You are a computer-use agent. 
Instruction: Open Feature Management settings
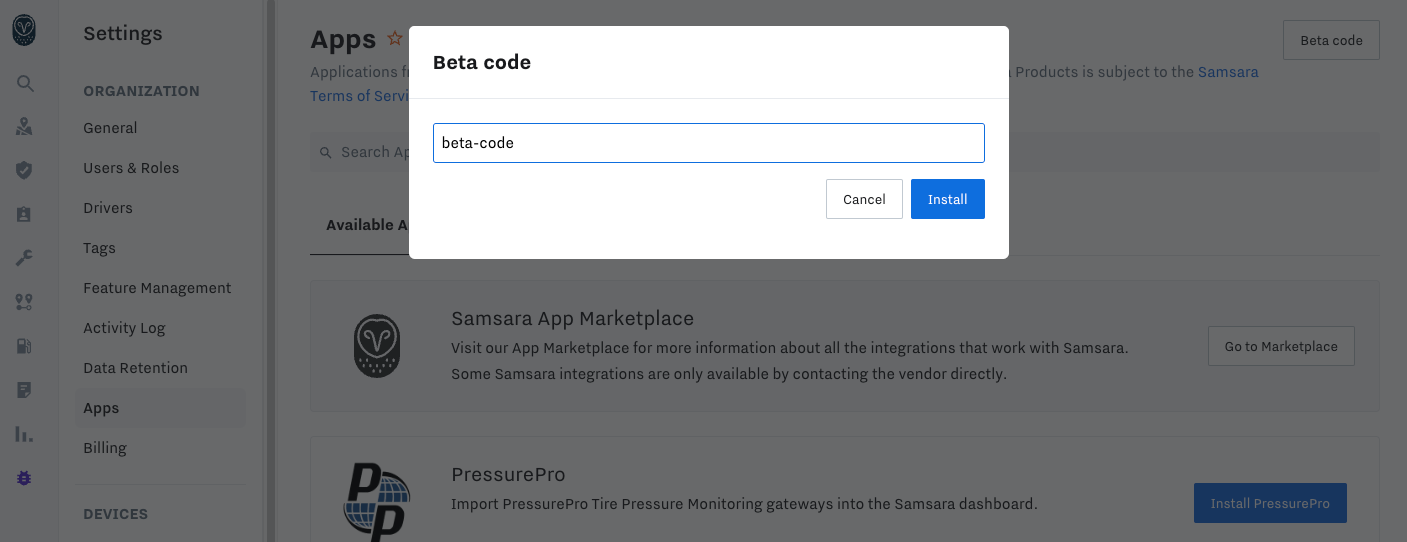click(157, 288)
